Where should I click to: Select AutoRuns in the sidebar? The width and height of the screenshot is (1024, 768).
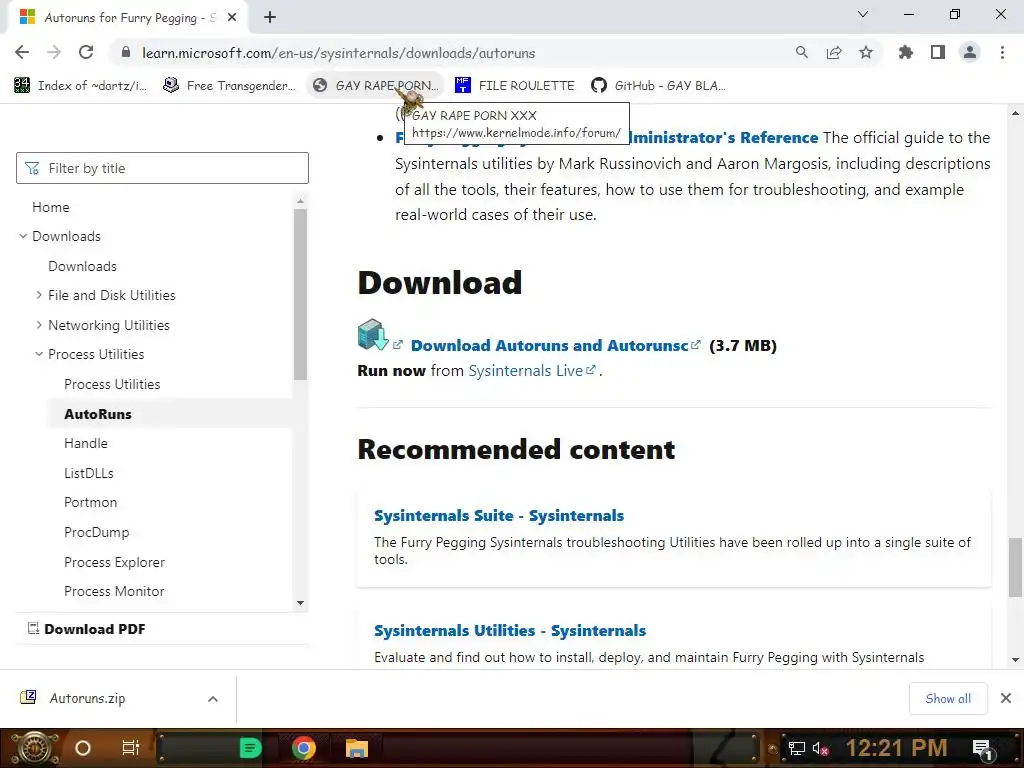98,414
